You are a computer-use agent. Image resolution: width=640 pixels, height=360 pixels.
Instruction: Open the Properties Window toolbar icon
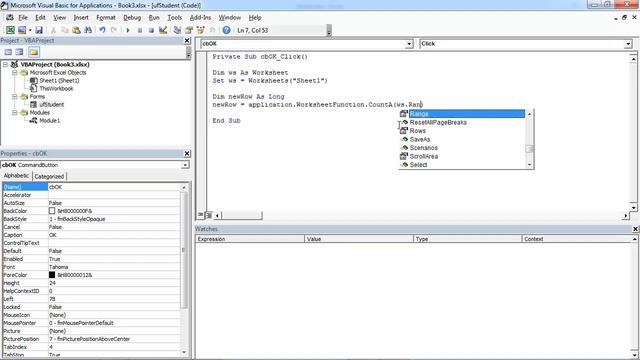[x=189, y=30]
